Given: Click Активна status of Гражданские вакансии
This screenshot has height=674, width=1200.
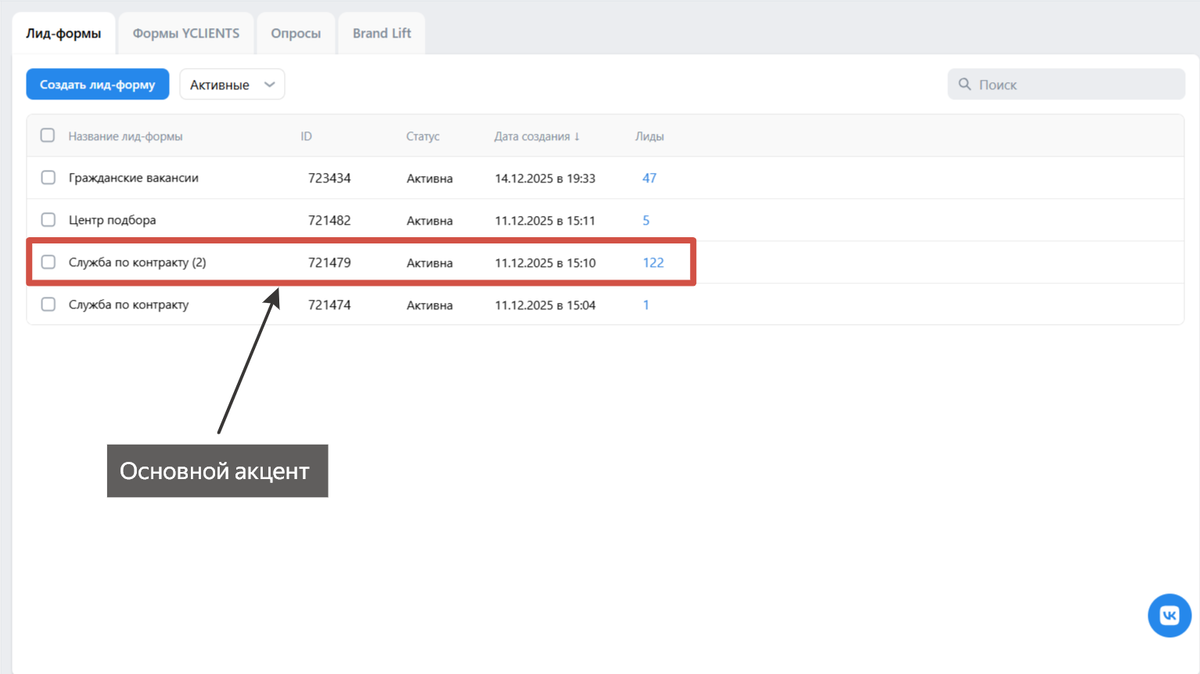Looking at the screenshot, I should [429, 178].
